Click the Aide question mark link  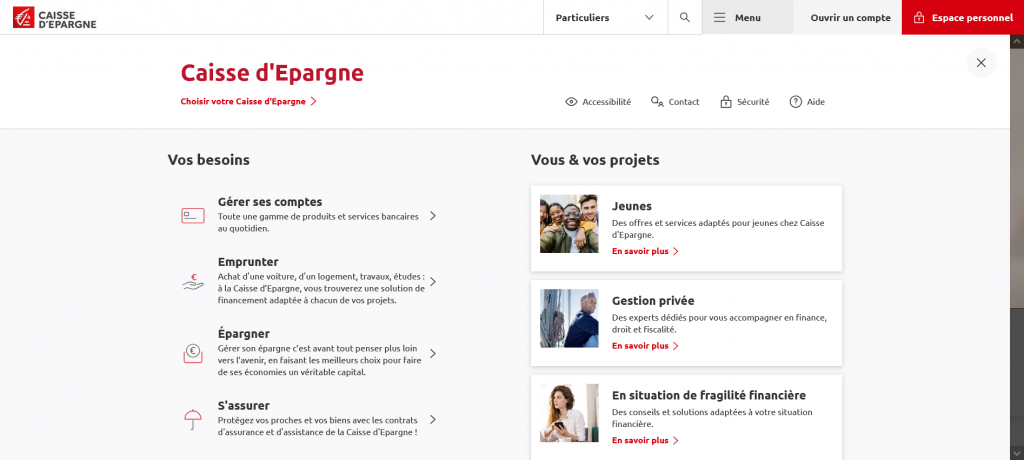tap(807, 102)
